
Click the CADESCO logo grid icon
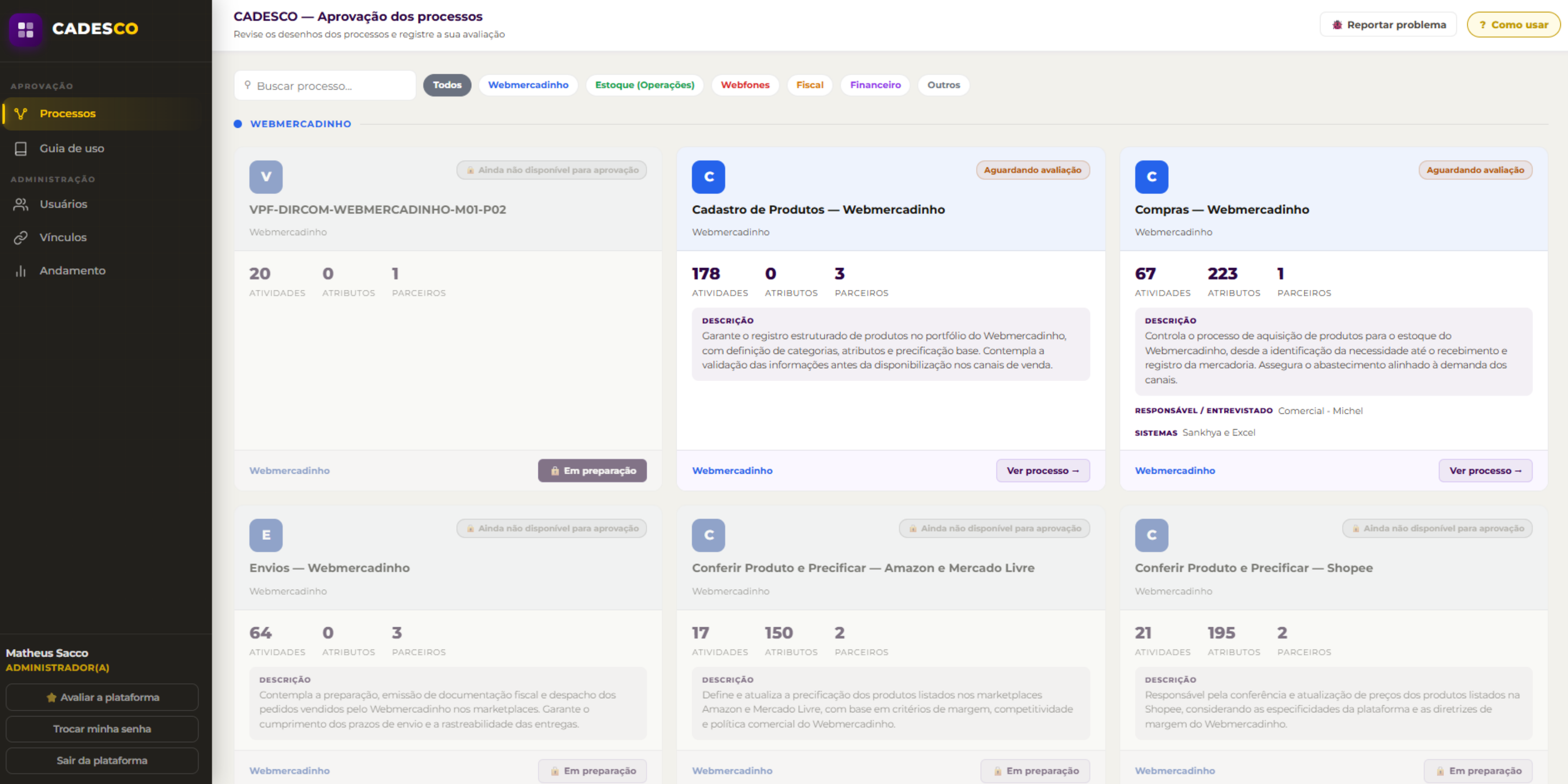26,29
